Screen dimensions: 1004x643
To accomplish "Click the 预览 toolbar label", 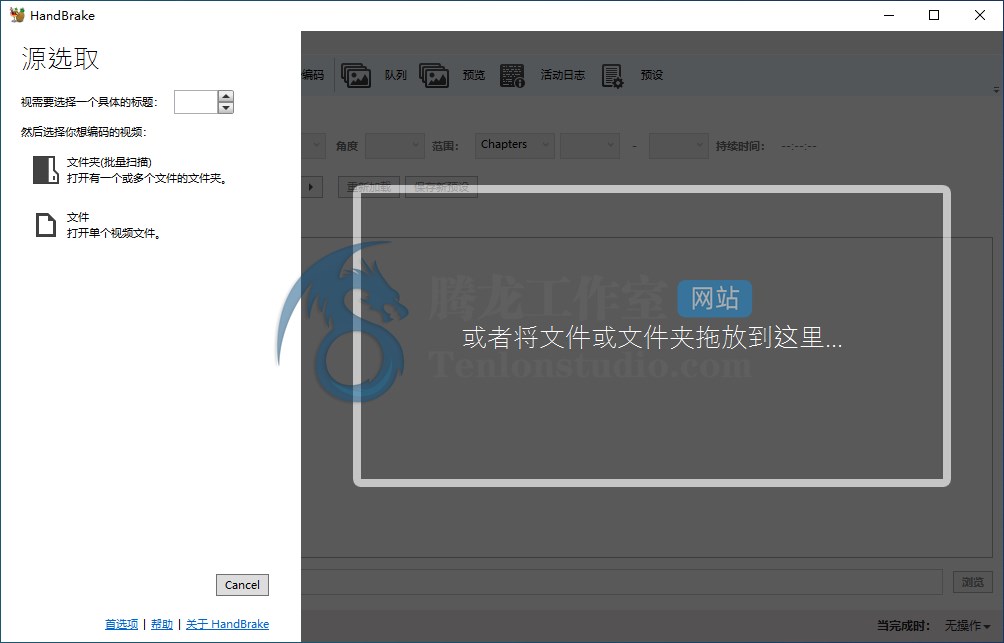I will point(474,76).
